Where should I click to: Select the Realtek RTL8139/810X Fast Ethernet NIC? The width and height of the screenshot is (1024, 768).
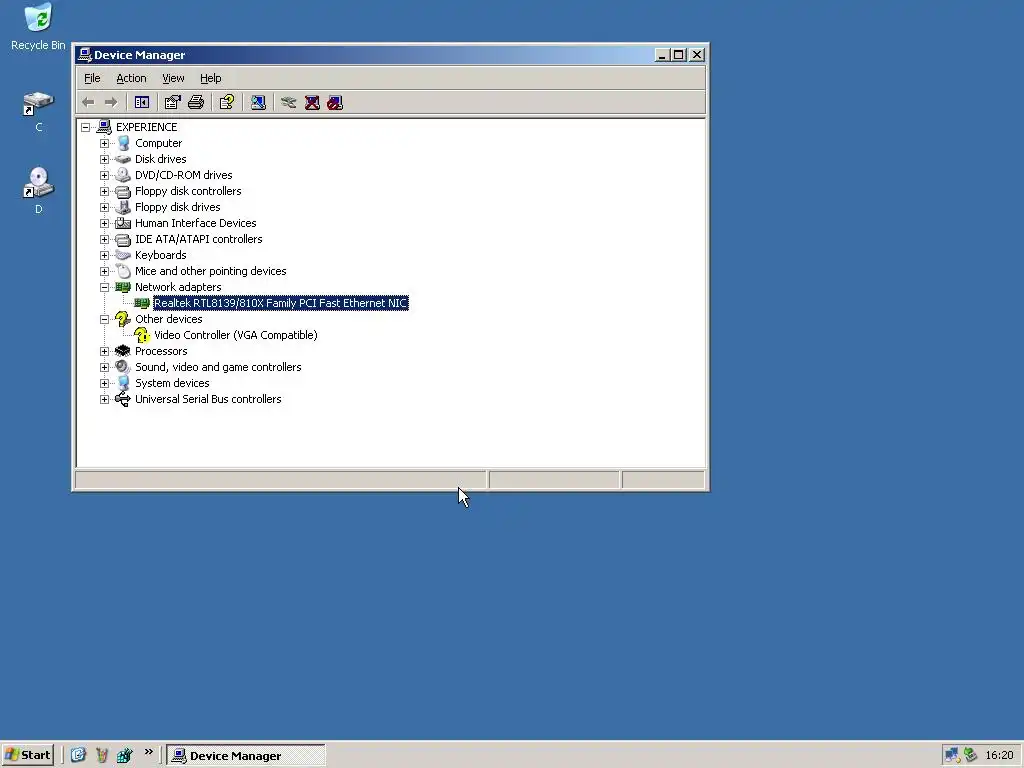pos(281,303)
